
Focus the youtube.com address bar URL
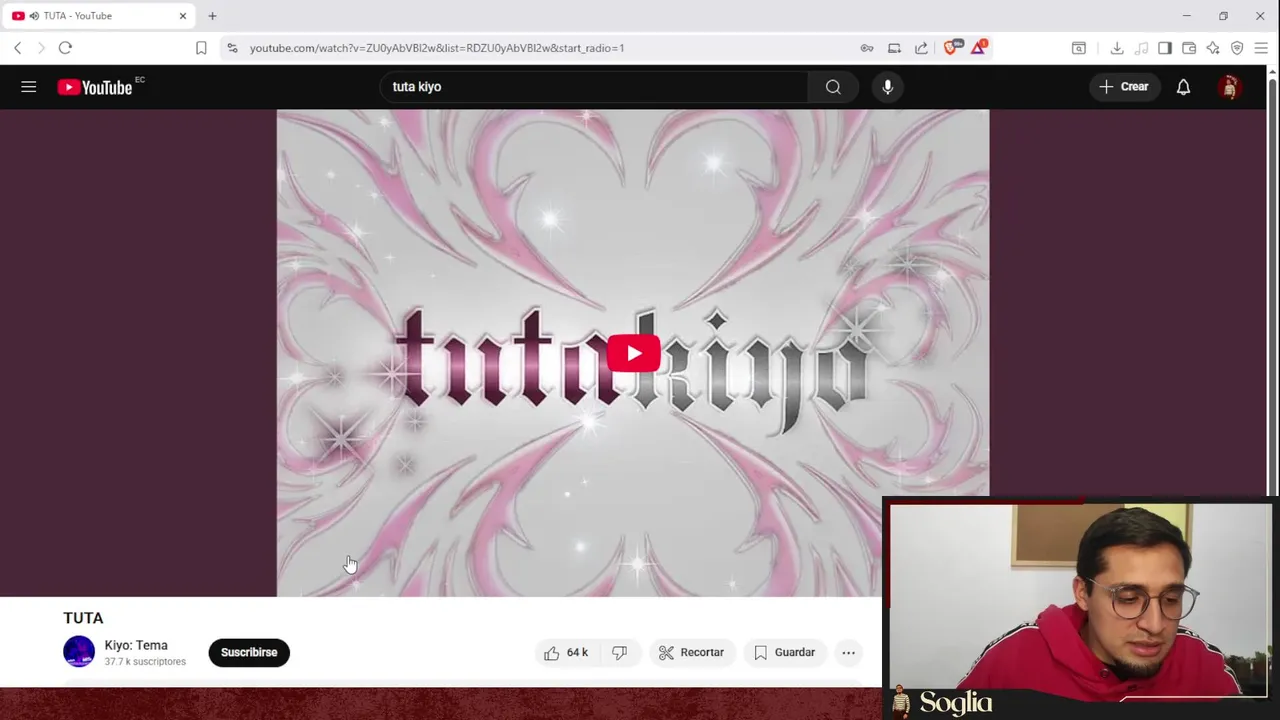point(437,48)
